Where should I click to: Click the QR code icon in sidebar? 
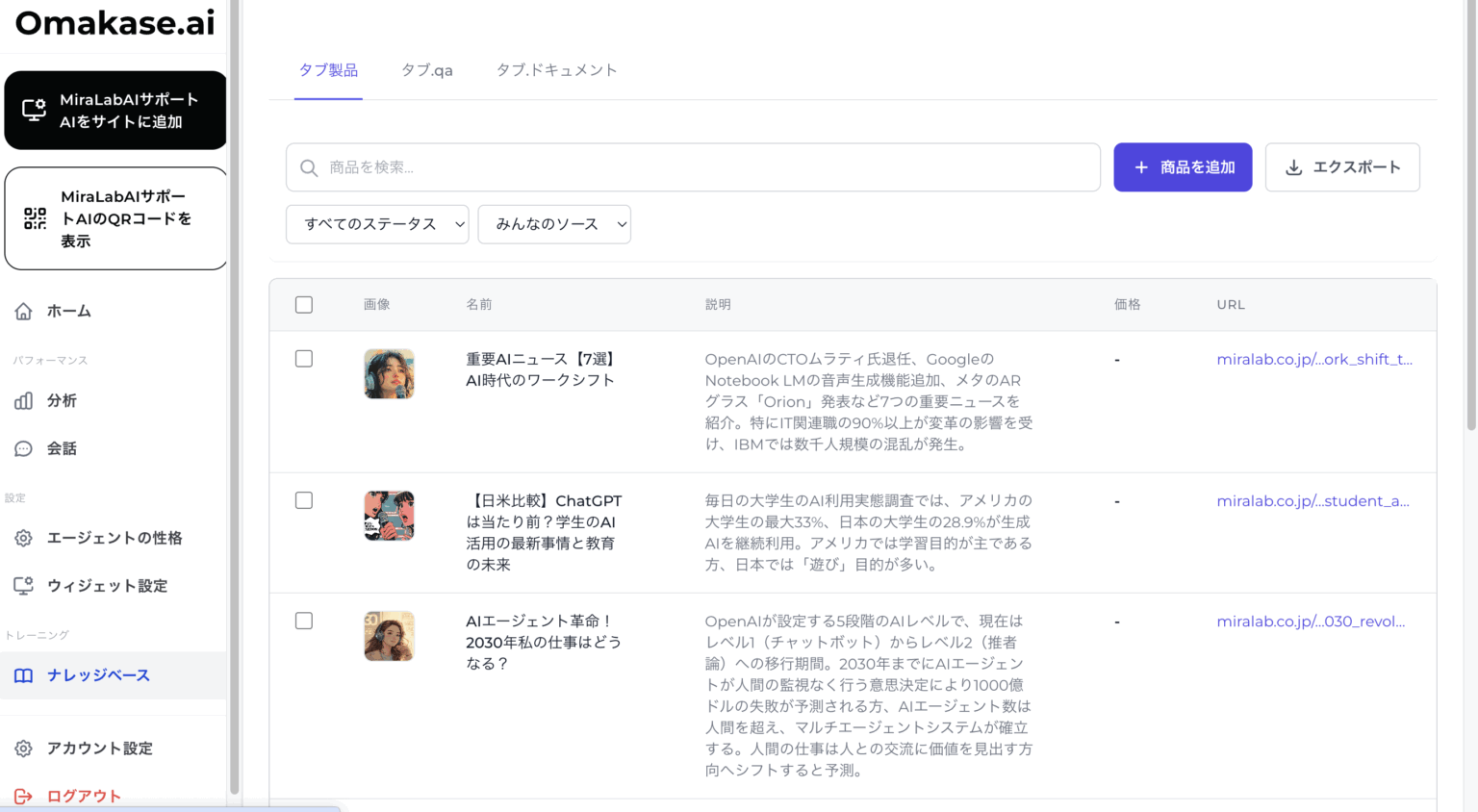pyautogui.click(x=36, y=218)
